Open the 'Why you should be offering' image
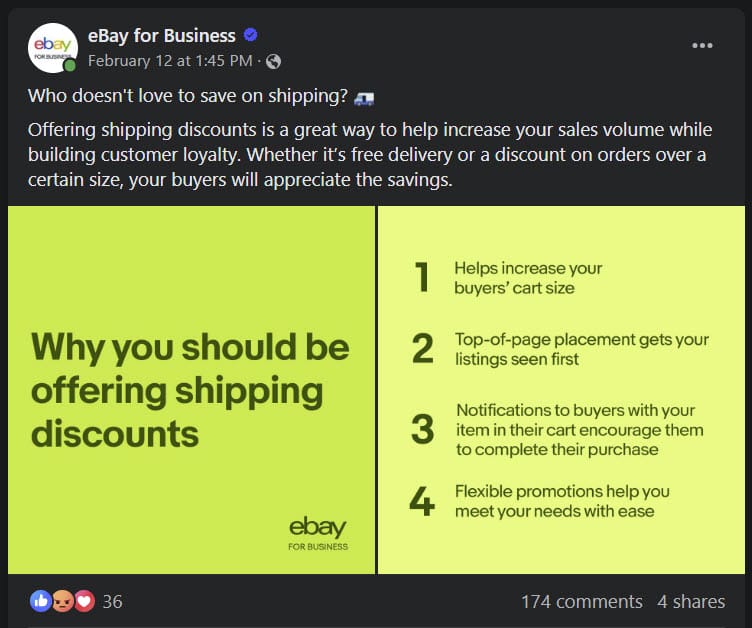The height and width of the screenshot is (628, 752). point(191,390)
